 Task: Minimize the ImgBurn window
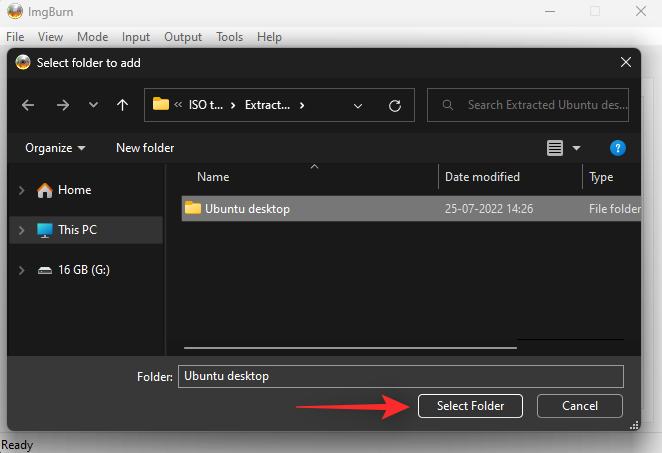coord(550,11)
